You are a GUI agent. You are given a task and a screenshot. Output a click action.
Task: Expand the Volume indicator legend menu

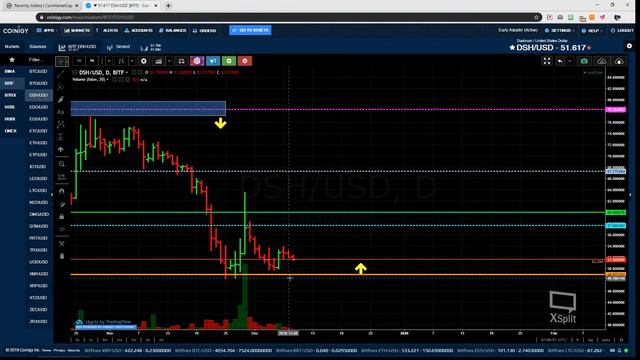coord(107,80)
